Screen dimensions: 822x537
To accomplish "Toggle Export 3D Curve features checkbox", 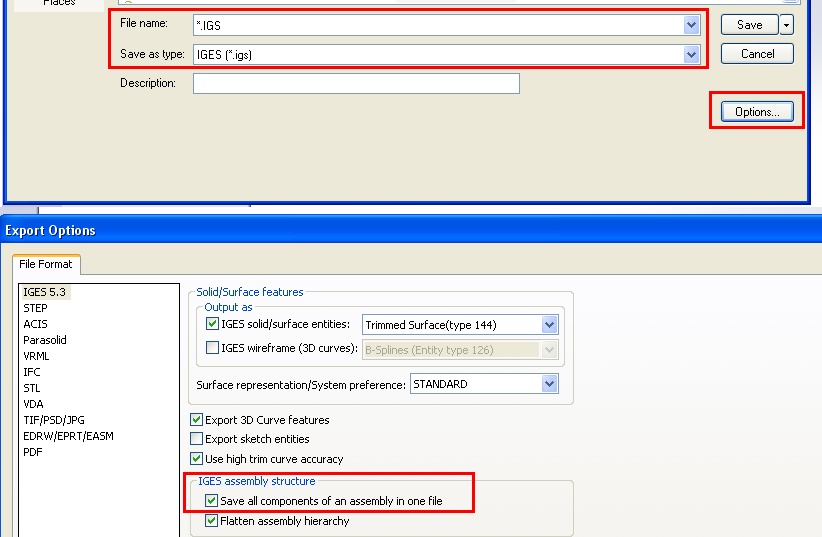I will pos(197,420).
